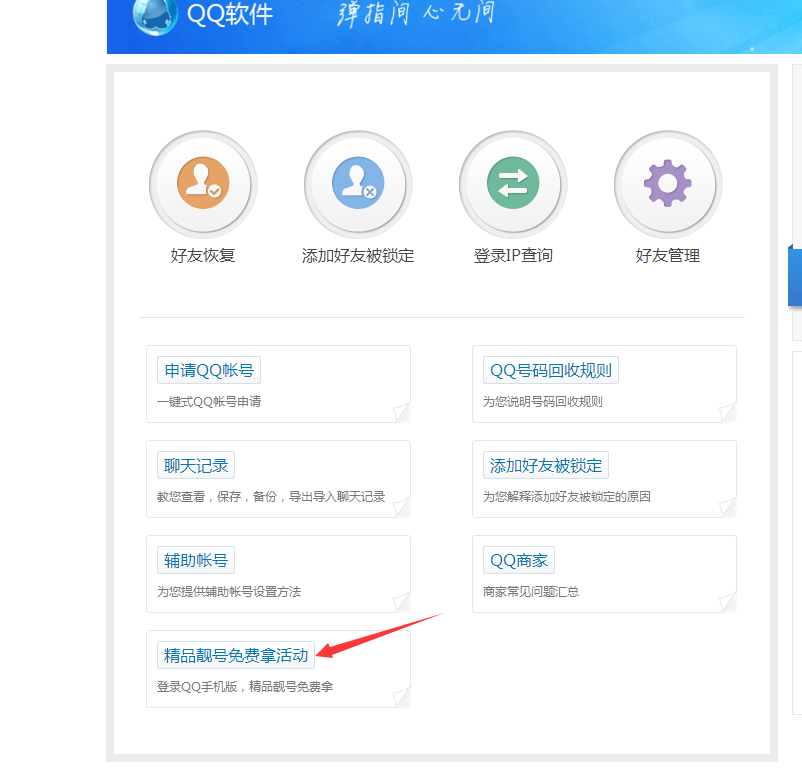Open the orange 好友恢复 icon

[203, 183]
